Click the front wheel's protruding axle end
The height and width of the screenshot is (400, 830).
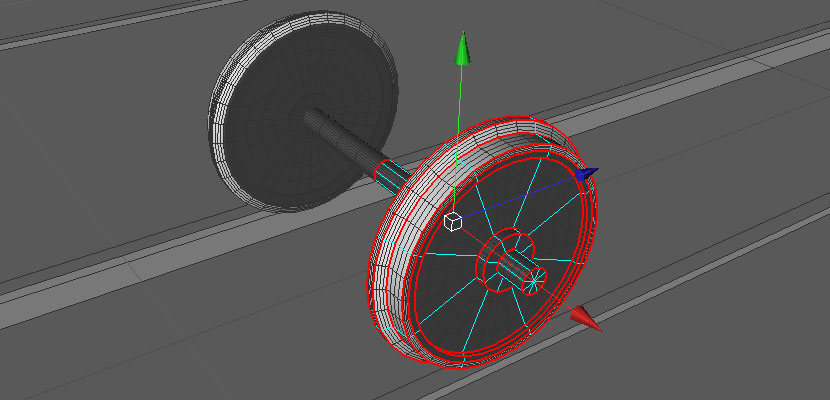(x=528, y=280)
